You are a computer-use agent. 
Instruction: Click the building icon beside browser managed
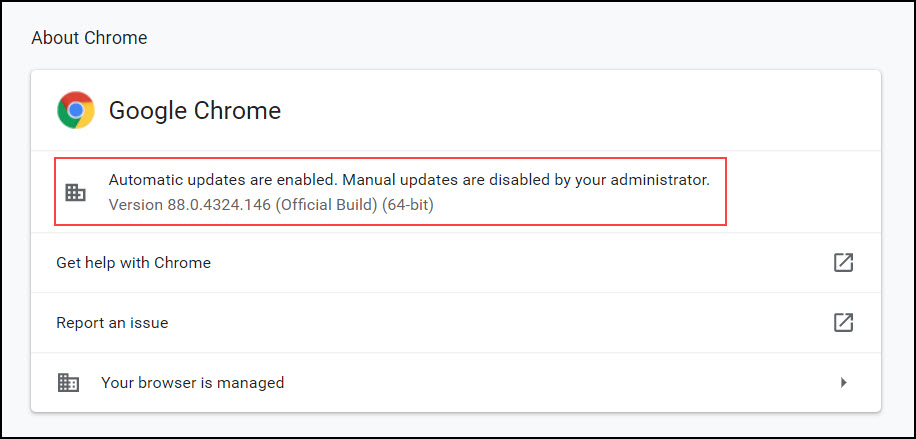(69, 382)
